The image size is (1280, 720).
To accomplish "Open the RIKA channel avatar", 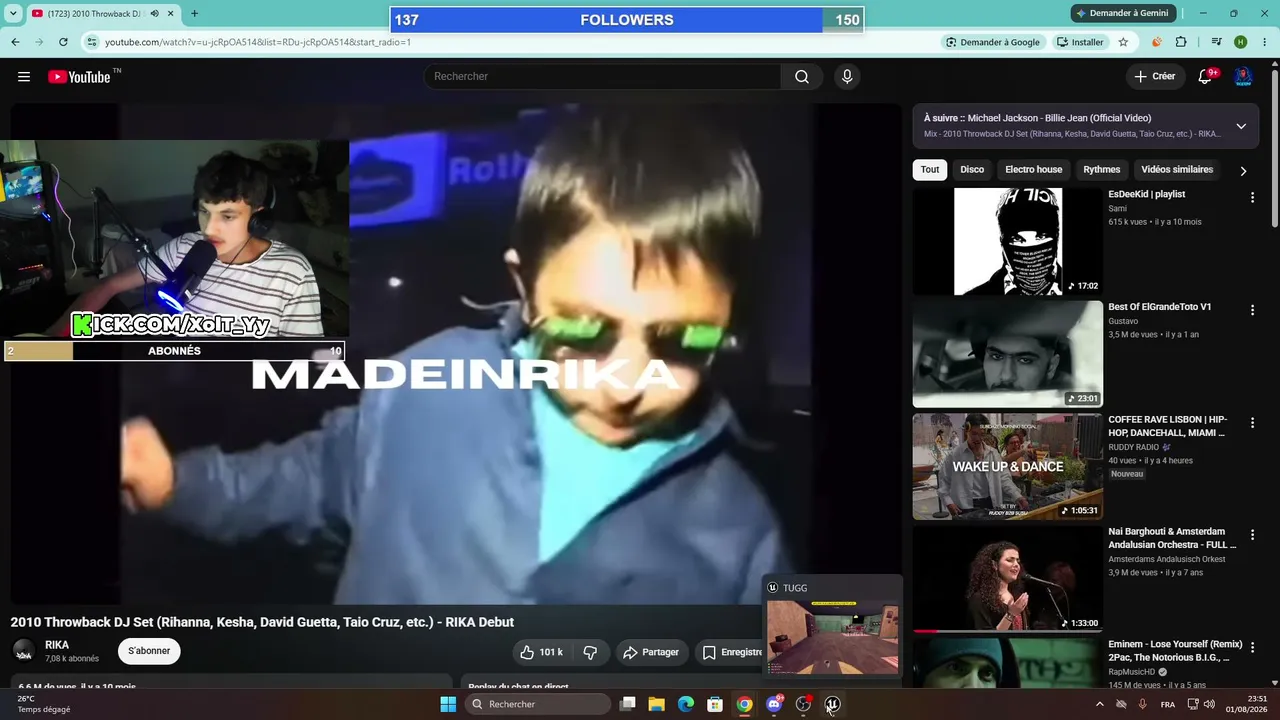I will point(24,651).
